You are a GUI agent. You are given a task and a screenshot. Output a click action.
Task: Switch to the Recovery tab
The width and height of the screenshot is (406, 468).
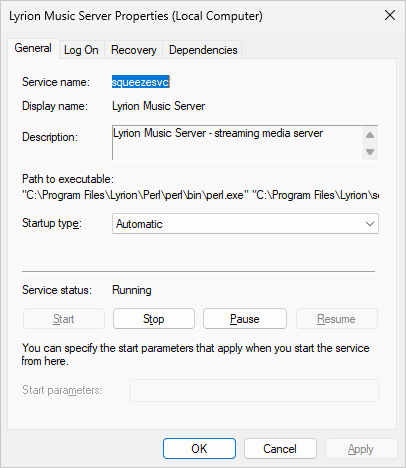[133, 50]
